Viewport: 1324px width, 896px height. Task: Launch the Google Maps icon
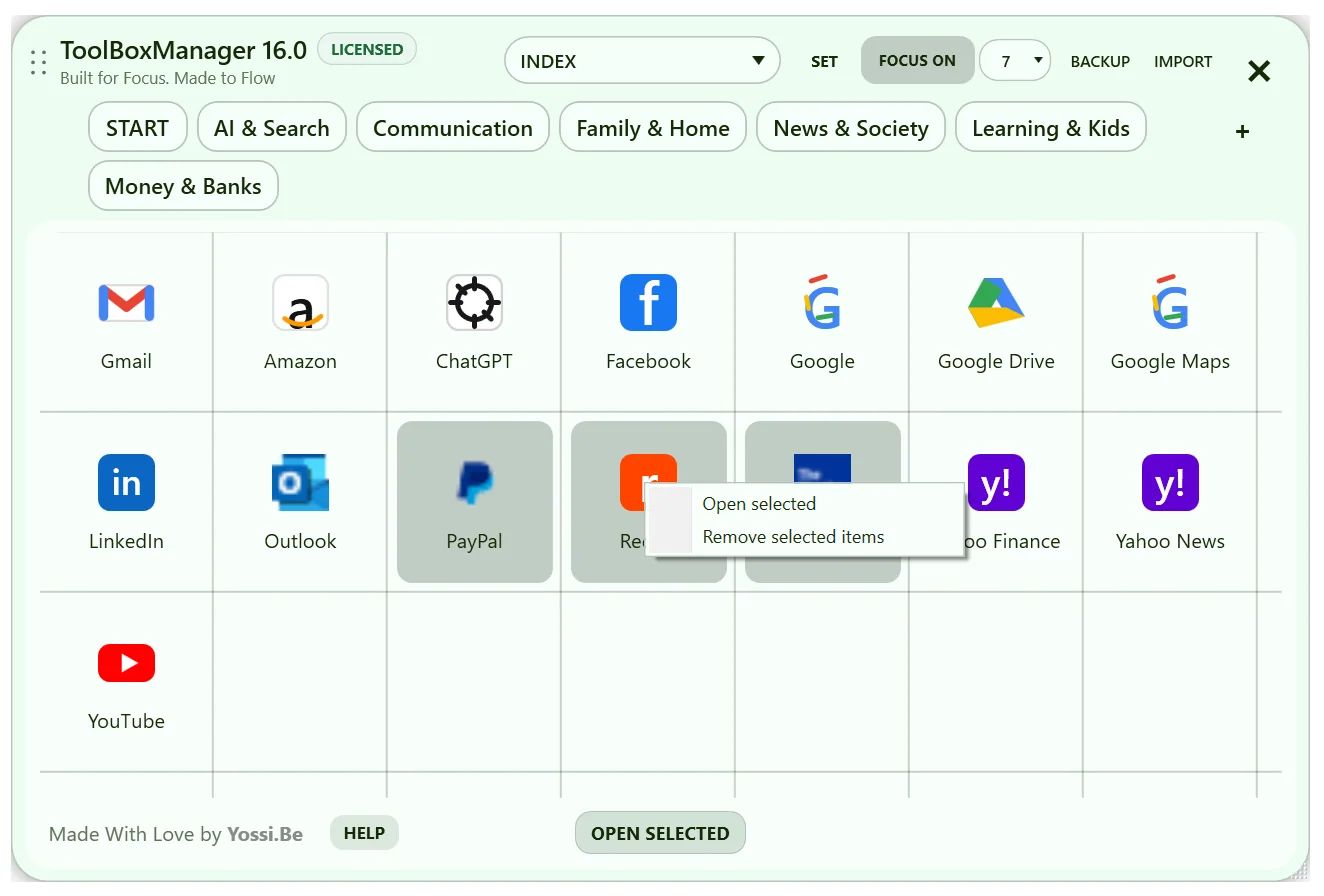click(x=1170, y=302)
